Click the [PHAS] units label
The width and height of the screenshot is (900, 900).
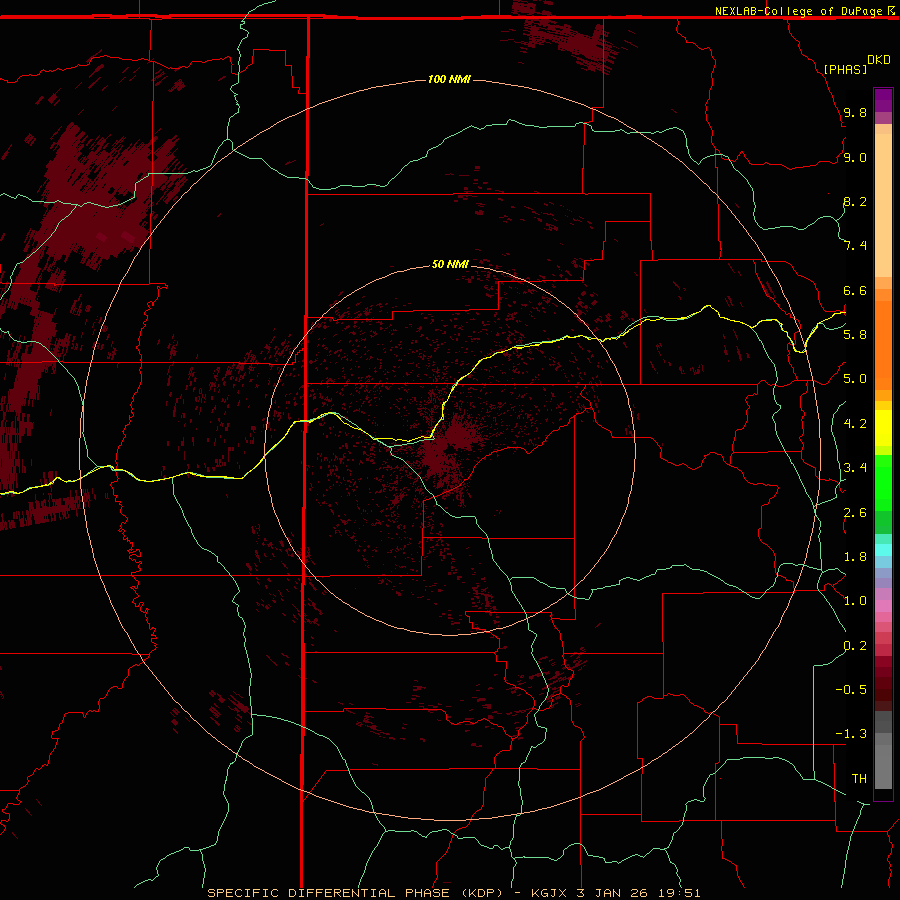[x=845, y=69]
